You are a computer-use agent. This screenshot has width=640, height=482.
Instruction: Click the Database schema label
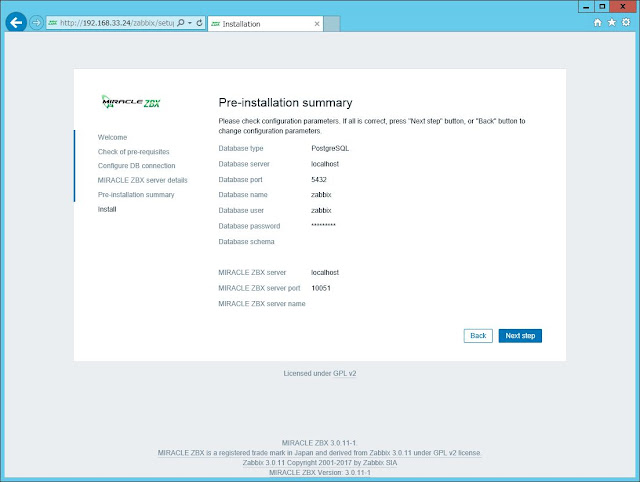(x=246, y=242)
